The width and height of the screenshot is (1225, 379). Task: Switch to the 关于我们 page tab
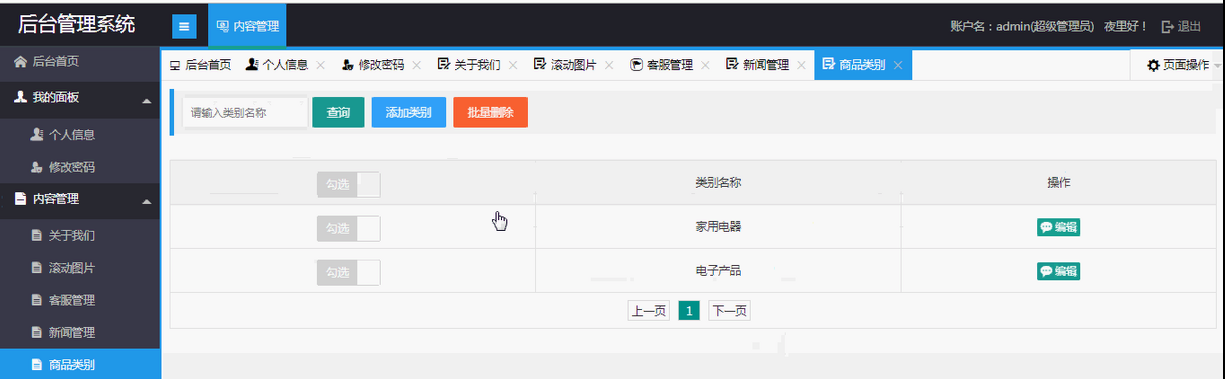coord(469,65)
